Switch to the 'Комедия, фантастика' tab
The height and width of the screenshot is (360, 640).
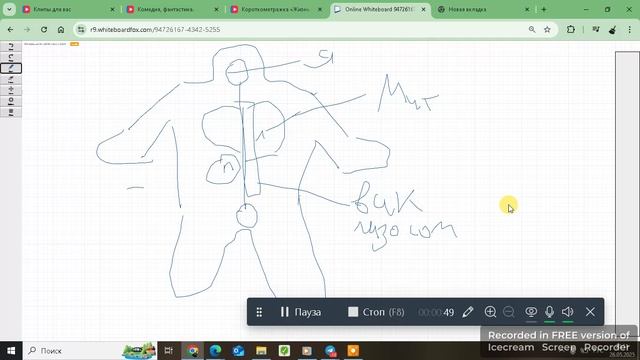(x=171, y=9)
